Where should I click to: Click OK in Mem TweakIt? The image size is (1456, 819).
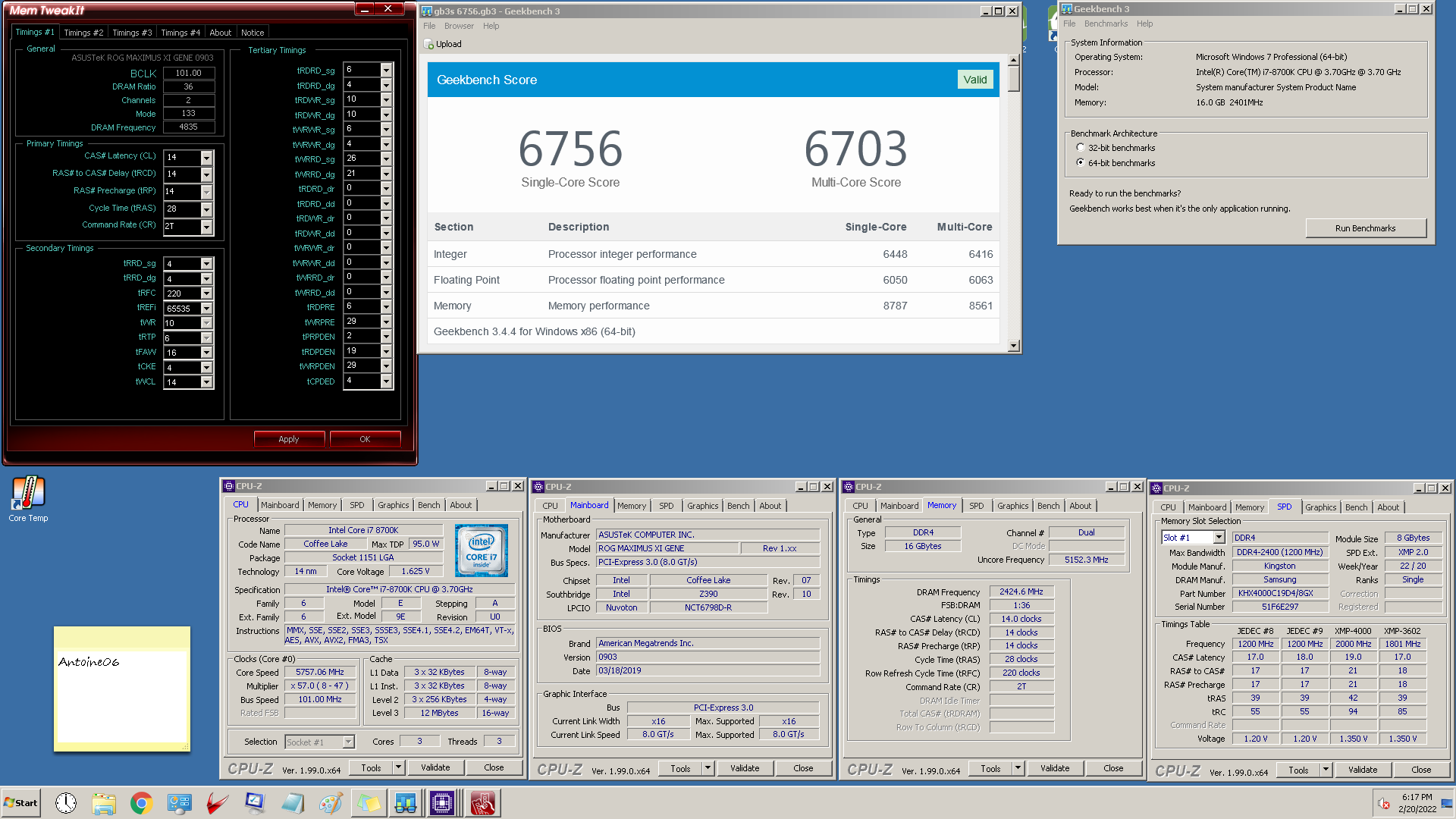365,439
